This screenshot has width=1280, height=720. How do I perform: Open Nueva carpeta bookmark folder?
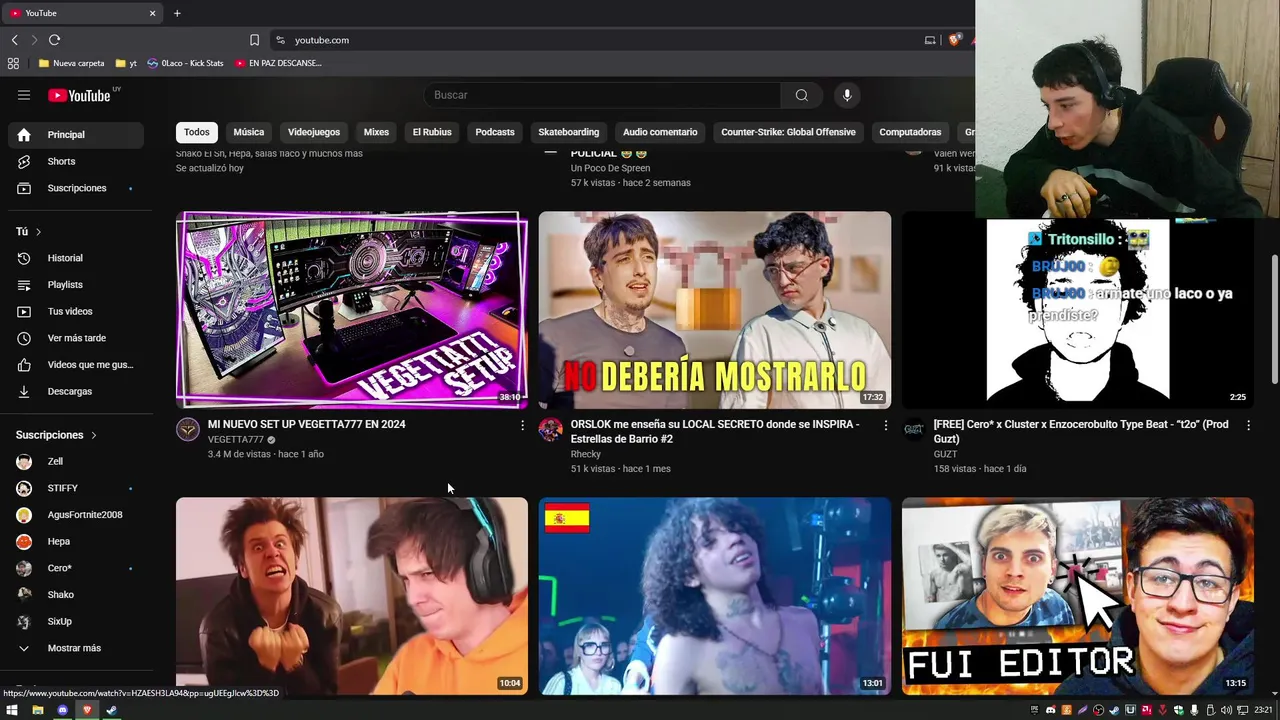point(71,63)
